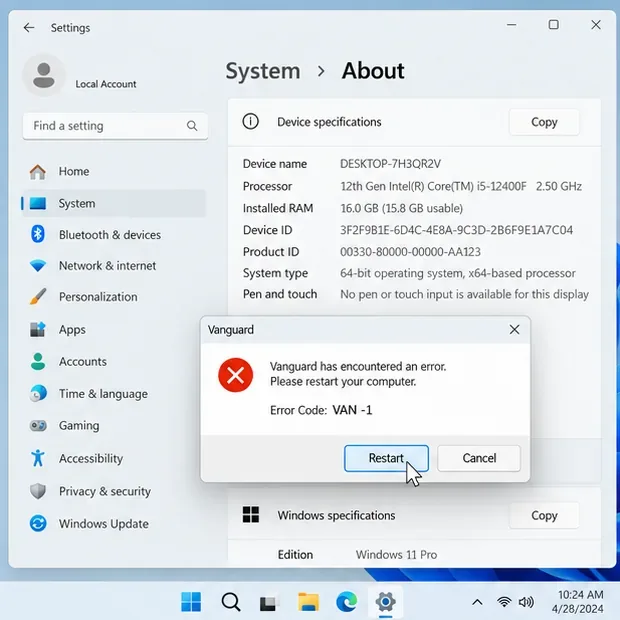Click the Time & language globe icon
This screenshot has height=620, width=620.
[38, 393]
